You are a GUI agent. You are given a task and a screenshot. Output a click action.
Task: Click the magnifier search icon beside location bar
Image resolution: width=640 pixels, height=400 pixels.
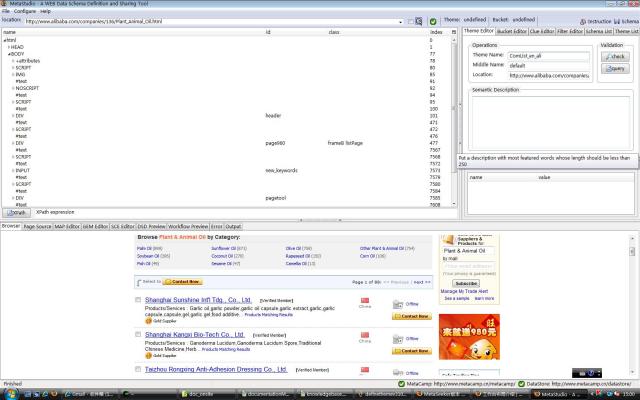tap(419, 21)
